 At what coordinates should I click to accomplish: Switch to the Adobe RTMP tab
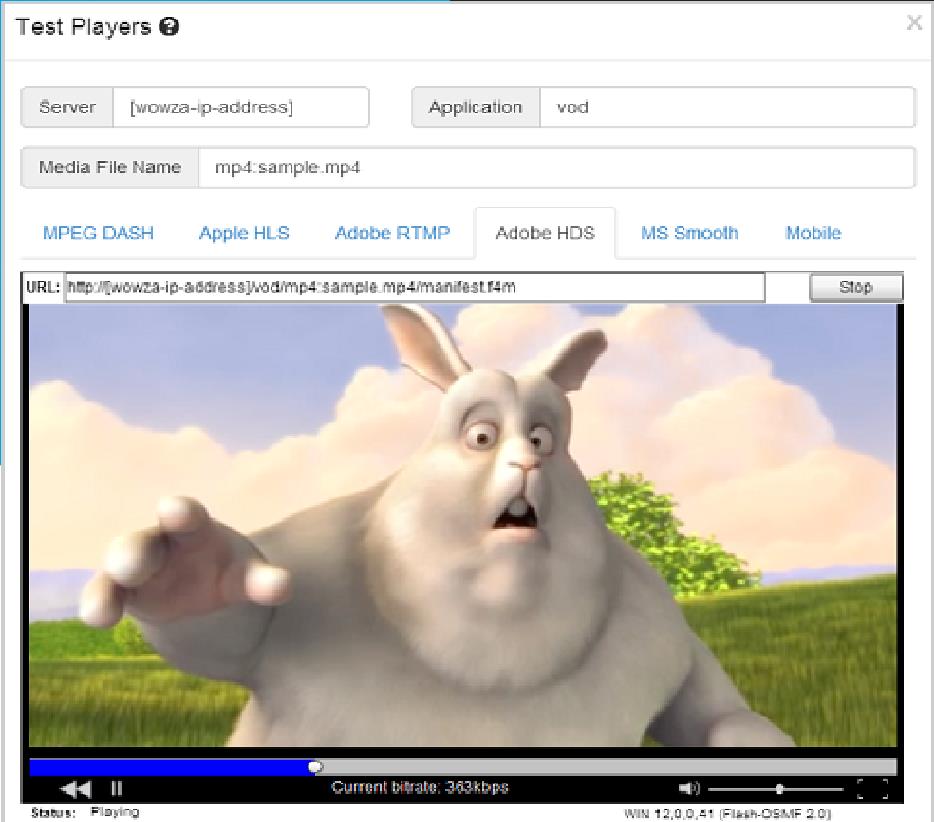pyautogui.click(x=393, y=233)
